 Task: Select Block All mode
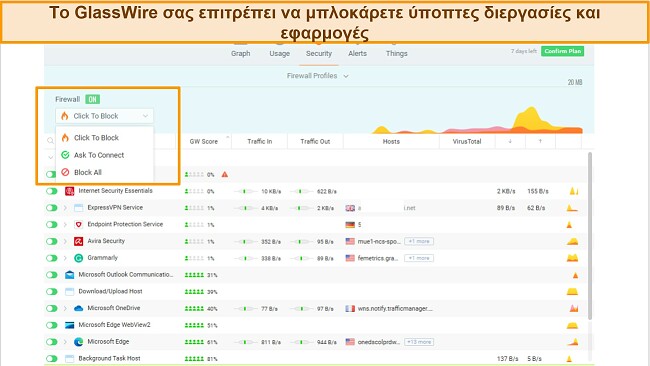87,172
